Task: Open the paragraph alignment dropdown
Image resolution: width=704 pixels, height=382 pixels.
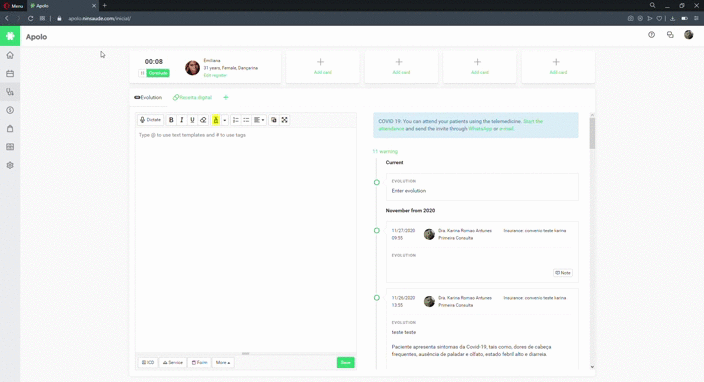Action: pyautogui.click(x=259, y=120)
